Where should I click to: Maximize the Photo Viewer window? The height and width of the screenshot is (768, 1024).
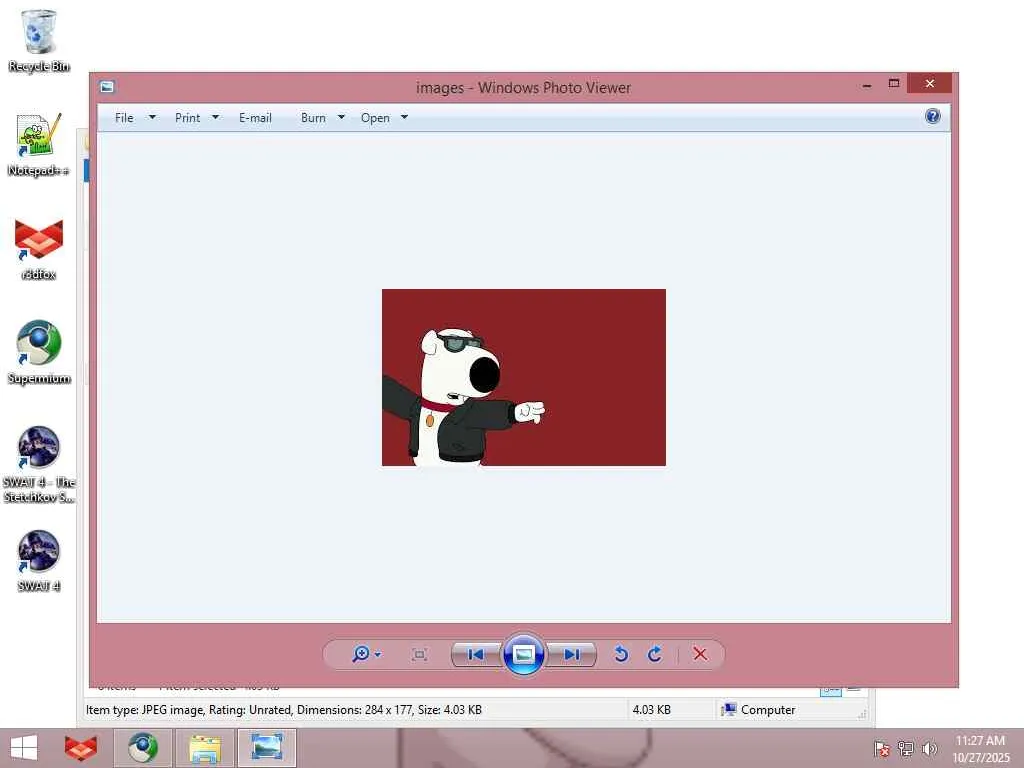(894, 84)
